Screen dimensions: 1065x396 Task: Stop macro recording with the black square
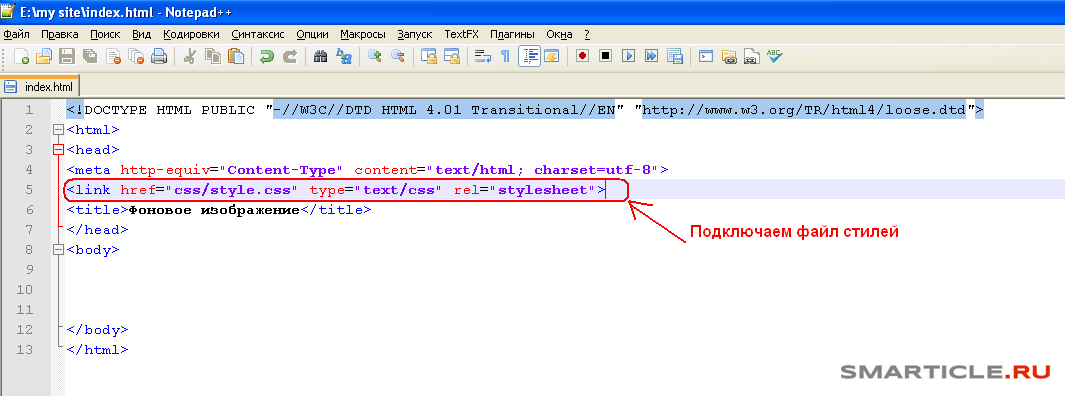[x=605, y=56]
